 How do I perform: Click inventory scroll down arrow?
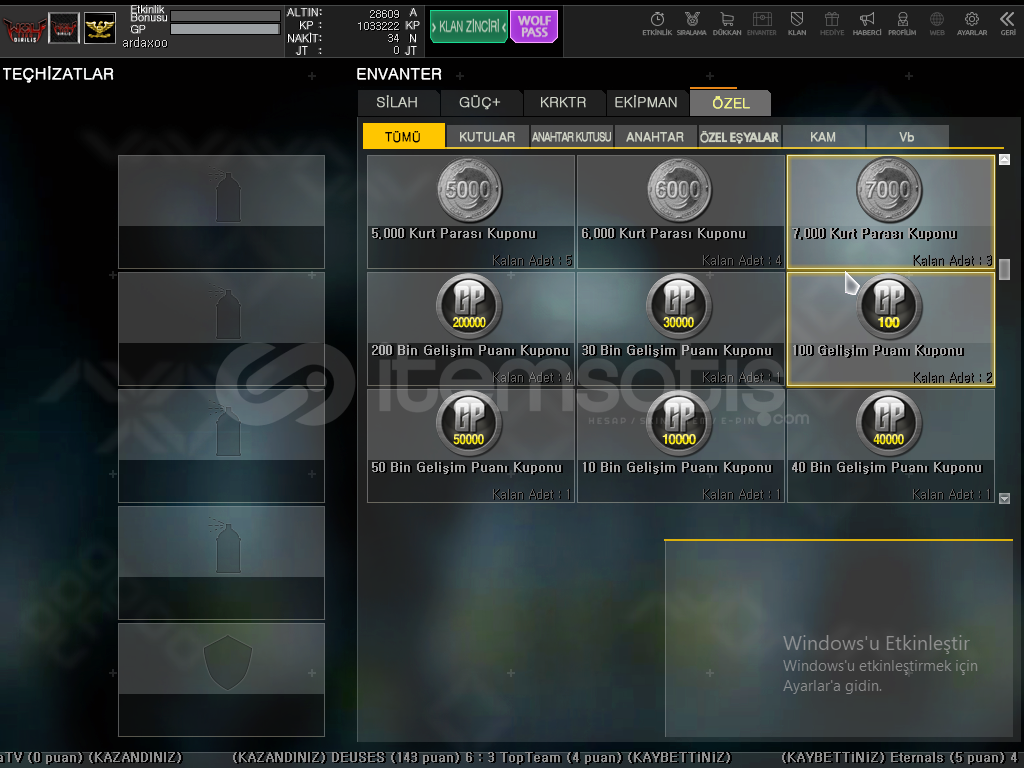[1004, 498]
